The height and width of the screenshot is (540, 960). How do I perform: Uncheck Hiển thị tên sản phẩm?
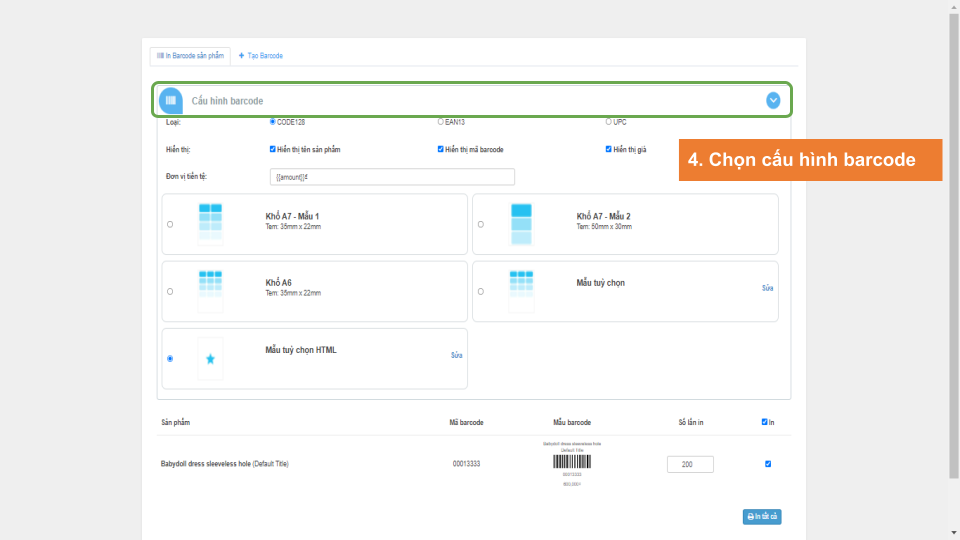point(273,149)
